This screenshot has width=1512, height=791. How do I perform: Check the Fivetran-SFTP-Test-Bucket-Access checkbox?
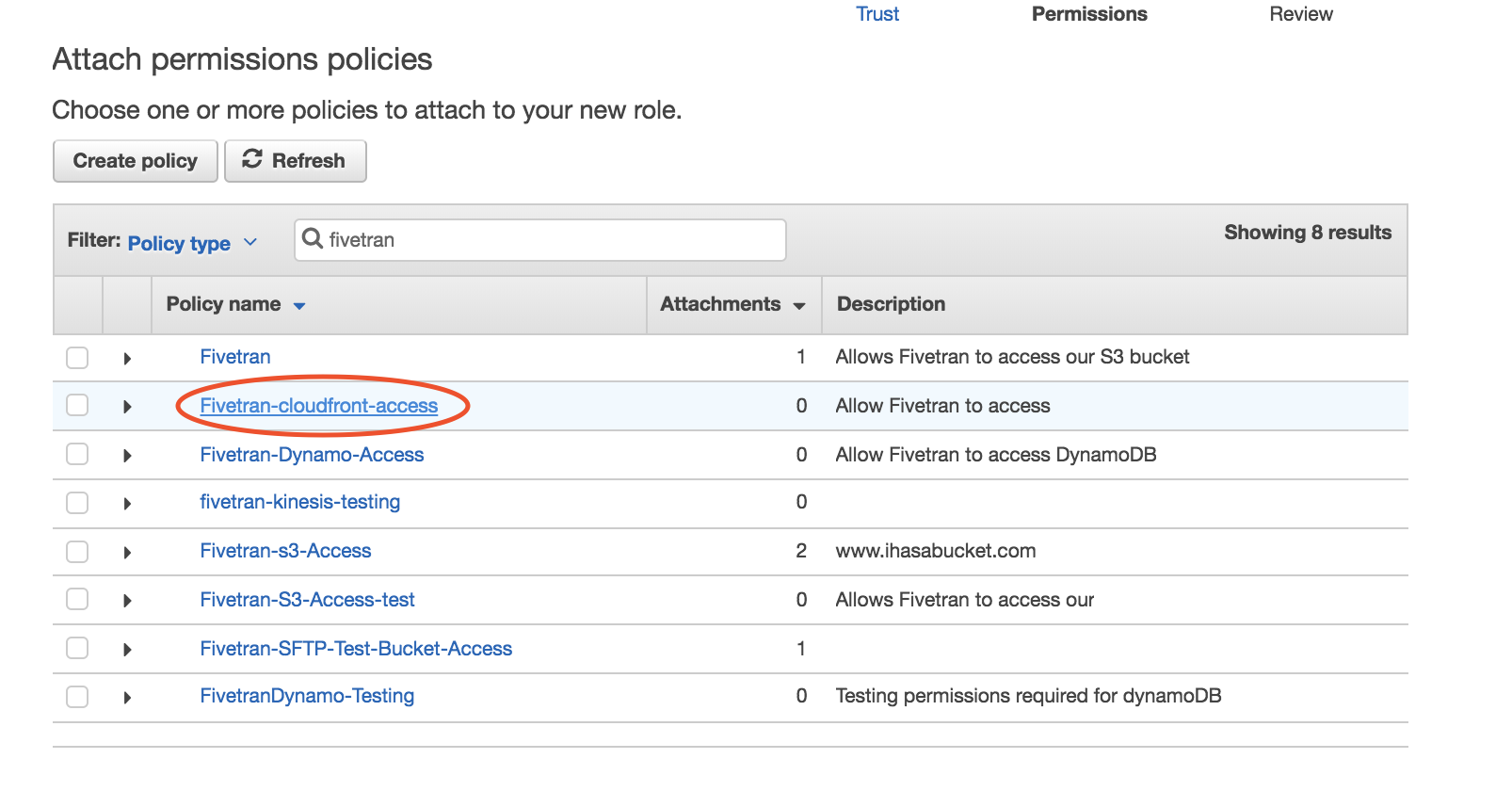(77, 648)
